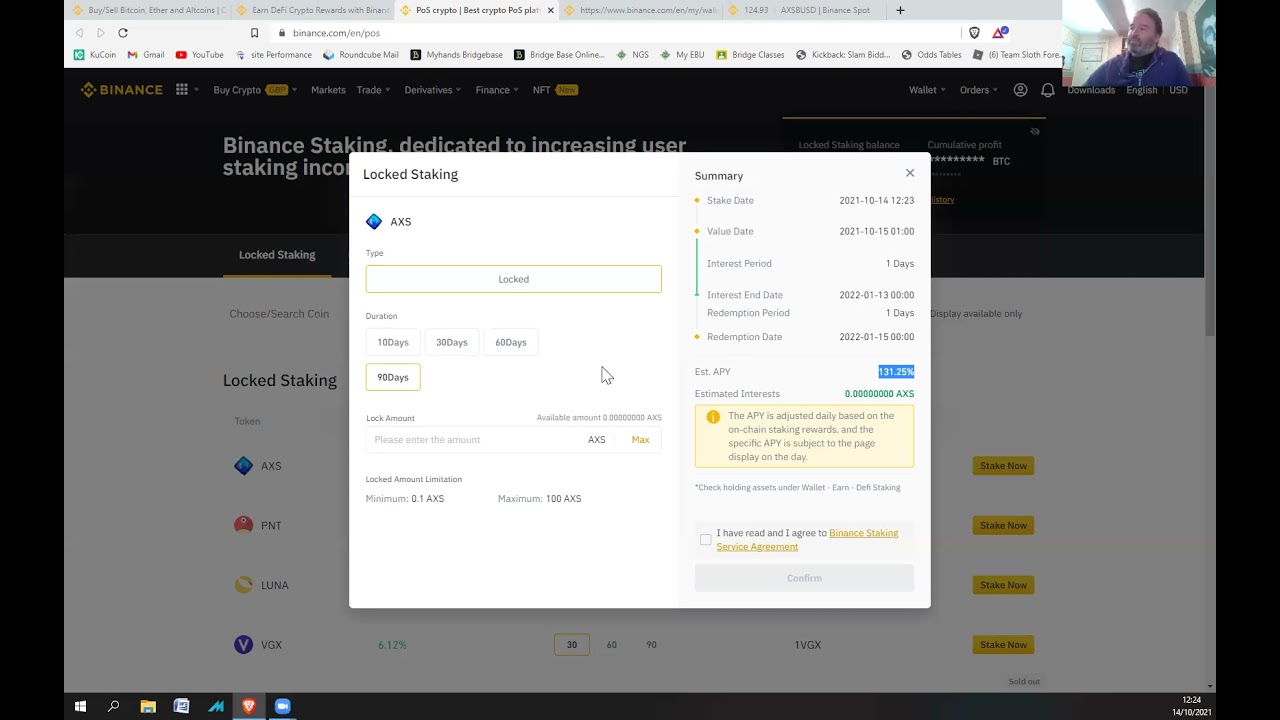
Task: Select the 90Days duration option
Action: [393, 377]
